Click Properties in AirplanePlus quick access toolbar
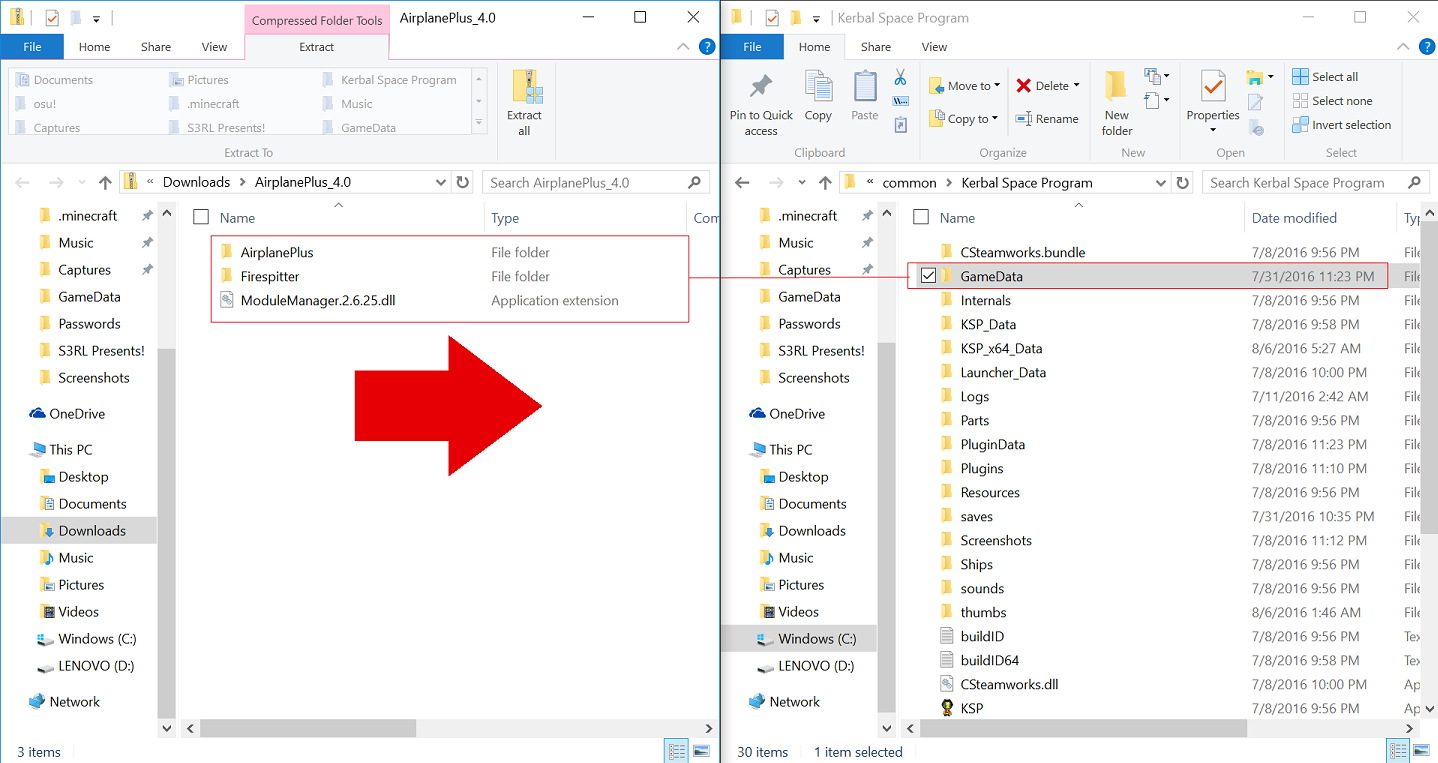The width and height of the screenshot is (1438, 763). tap(52, 18)
